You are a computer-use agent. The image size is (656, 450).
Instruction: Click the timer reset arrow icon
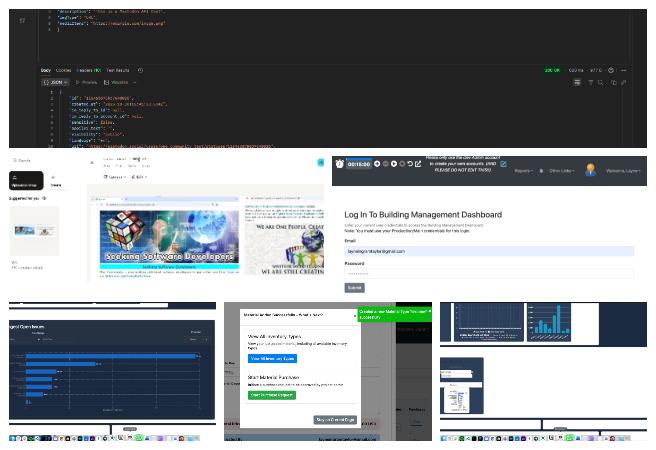coord(410,164)
